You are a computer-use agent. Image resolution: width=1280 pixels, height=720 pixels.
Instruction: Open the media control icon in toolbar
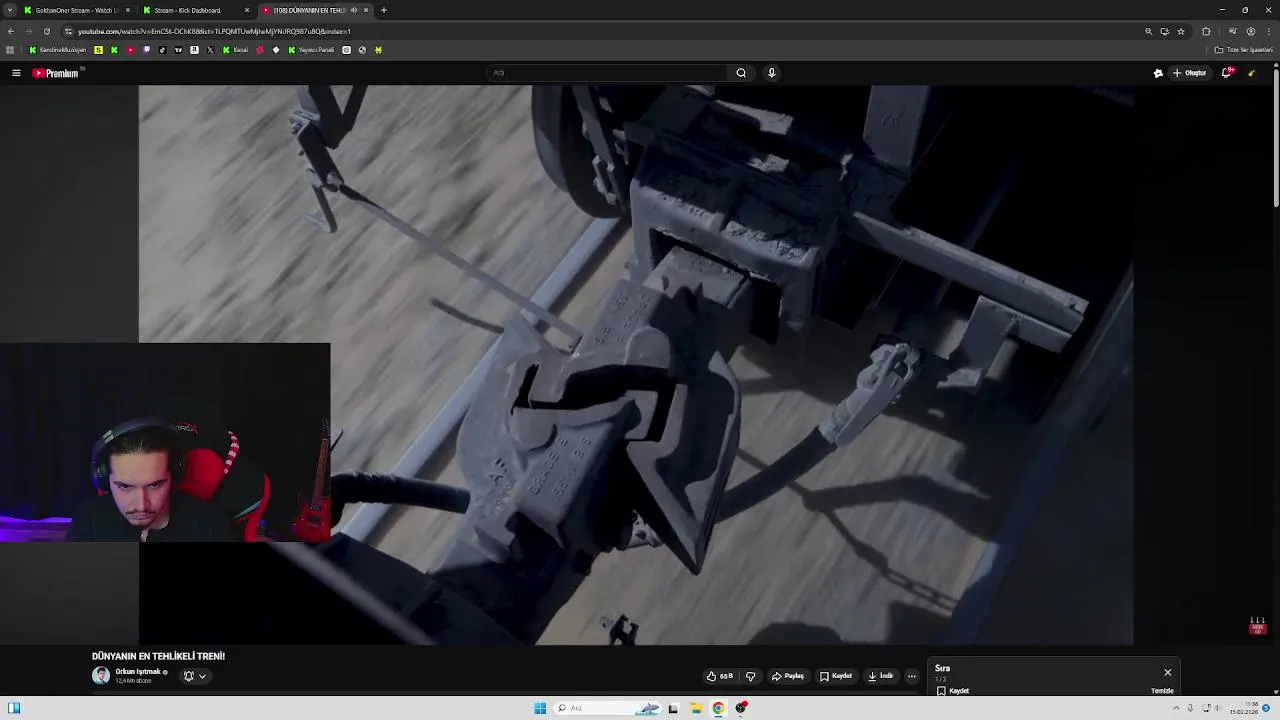1232,31
